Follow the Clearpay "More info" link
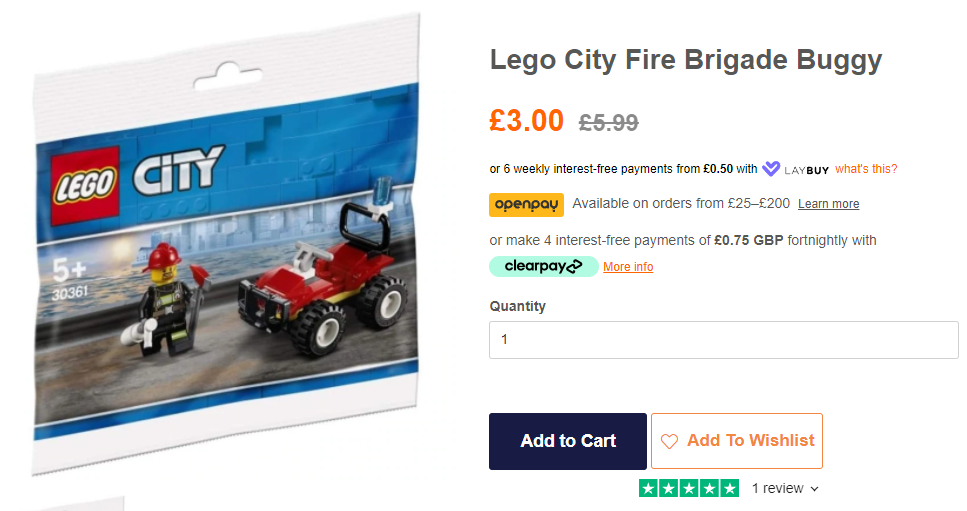This screenshot has width=967, height=511. click(x=628, y=267)
